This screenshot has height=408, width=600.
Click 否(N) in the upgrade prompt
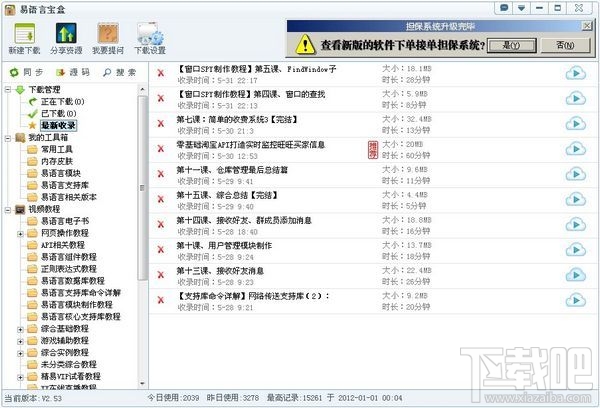[565, 46]
